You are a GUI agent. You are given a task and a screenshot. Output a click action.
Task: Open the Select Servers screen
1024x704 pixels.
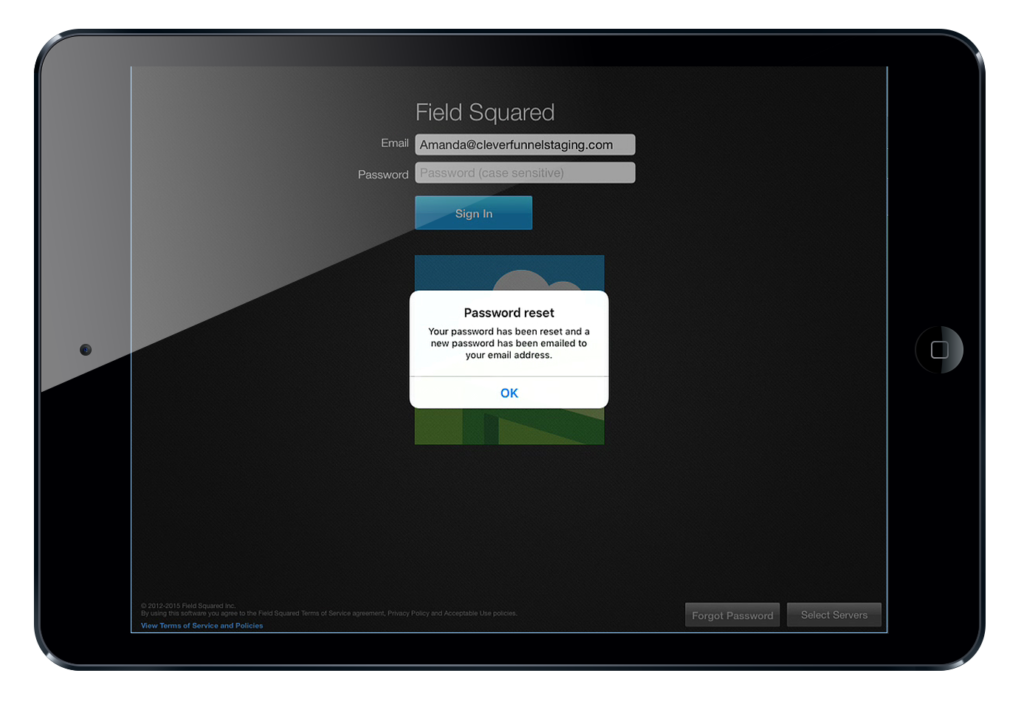pos(834,614)
